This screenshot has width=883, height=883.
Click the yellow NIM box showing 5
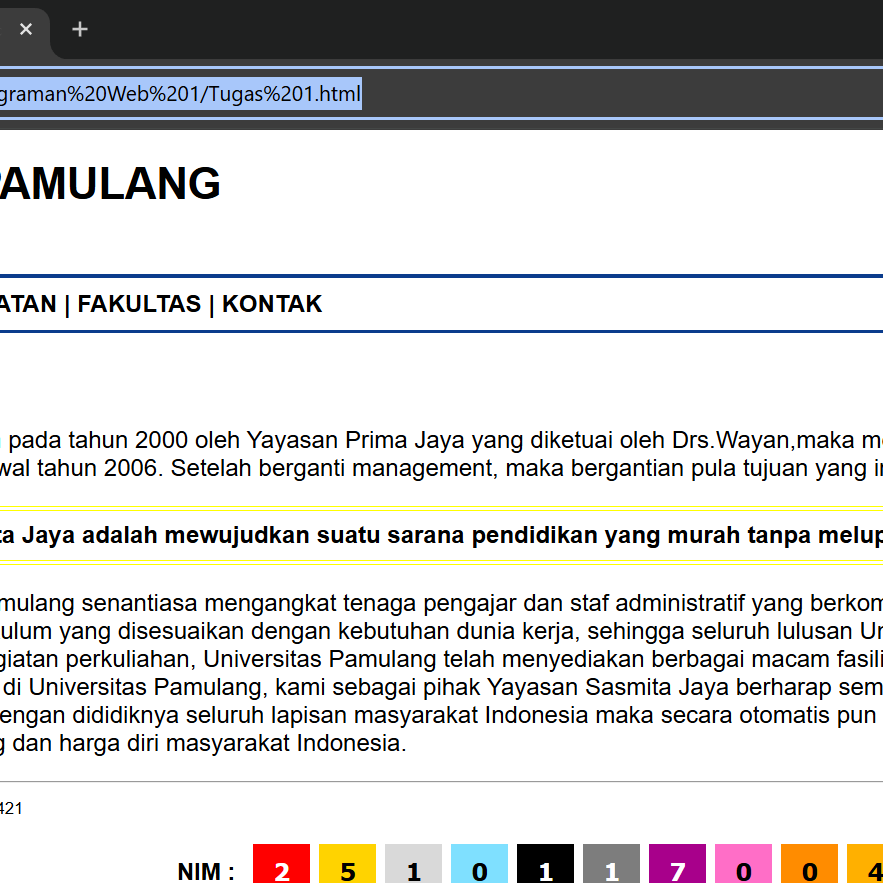(347, 863)
